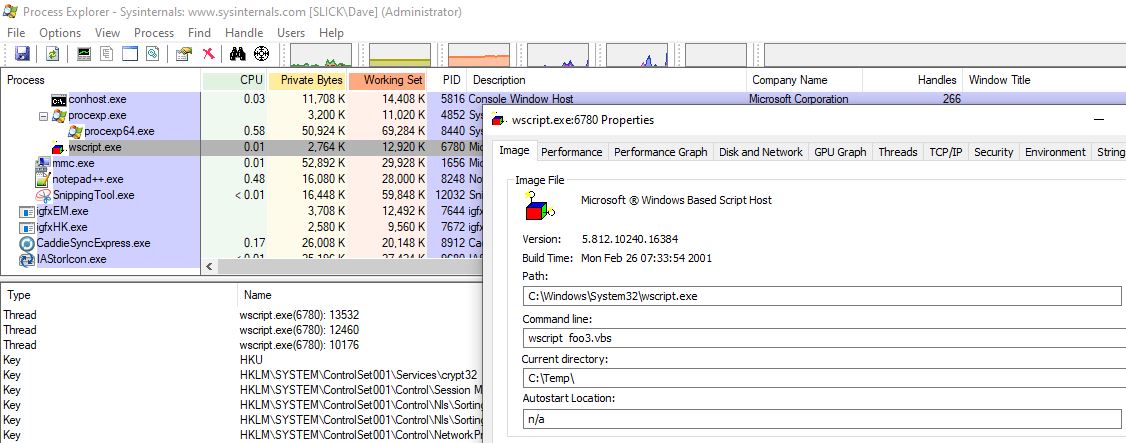
Task: Click the IAStorIcon.exe process icon
Action: [x=27, y=259]
